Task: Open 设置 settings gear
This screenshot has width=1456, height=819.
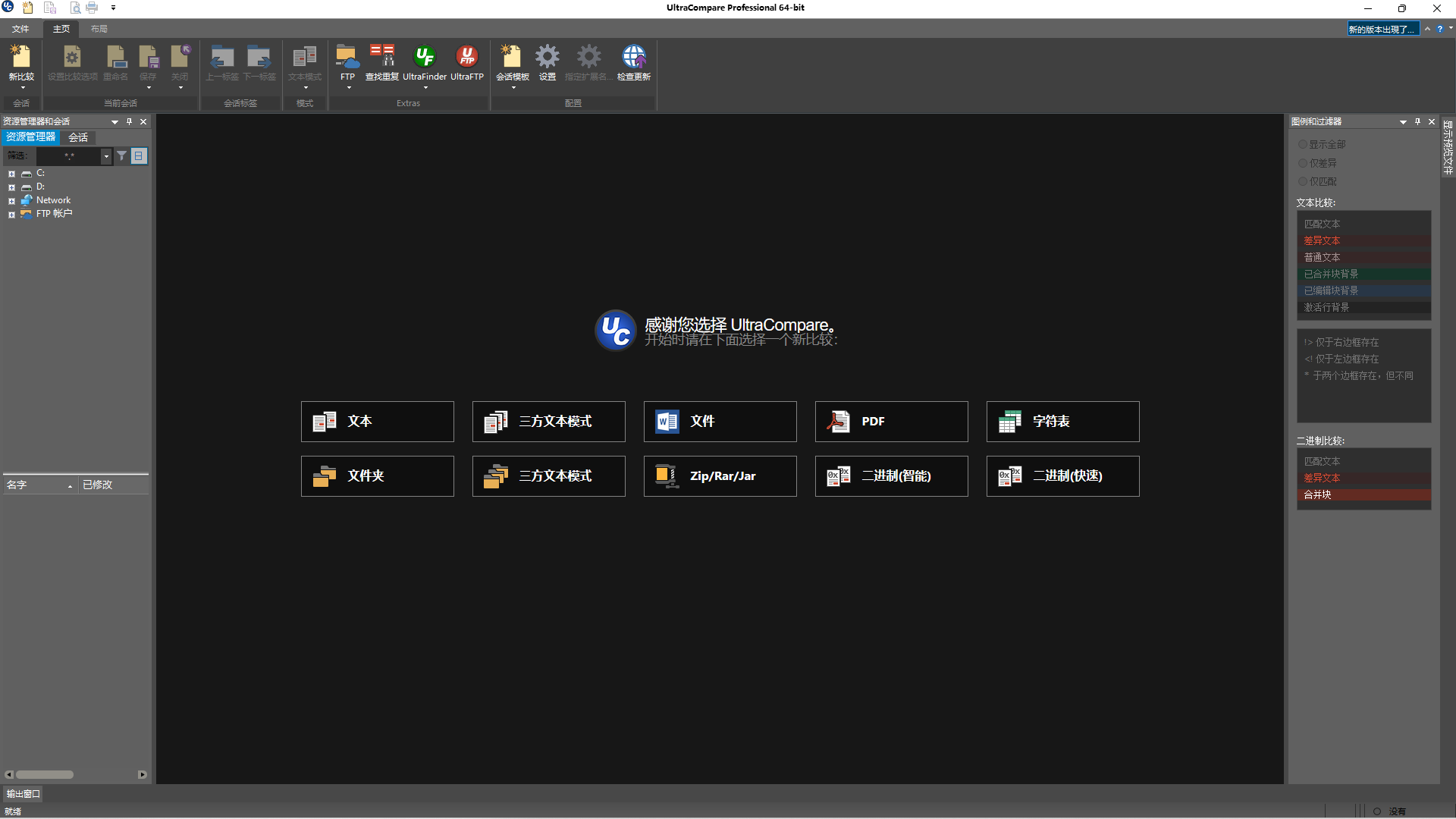Action: [548, 57]
